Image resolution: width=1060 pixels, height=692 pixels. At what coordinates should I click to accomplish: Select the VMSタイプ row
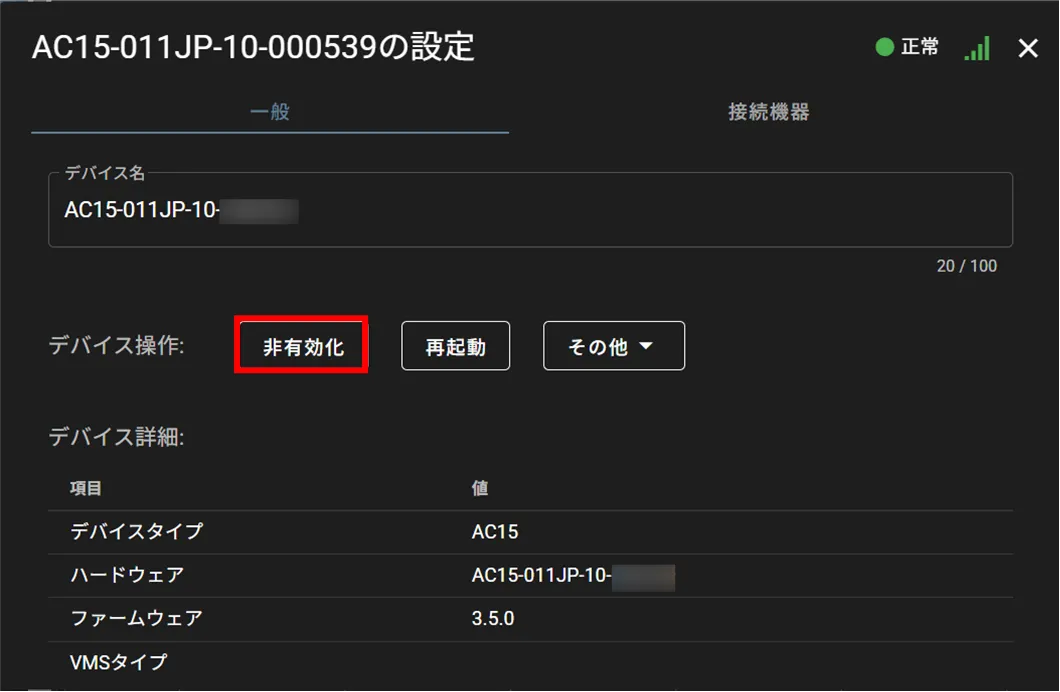[x=118, y=662]
